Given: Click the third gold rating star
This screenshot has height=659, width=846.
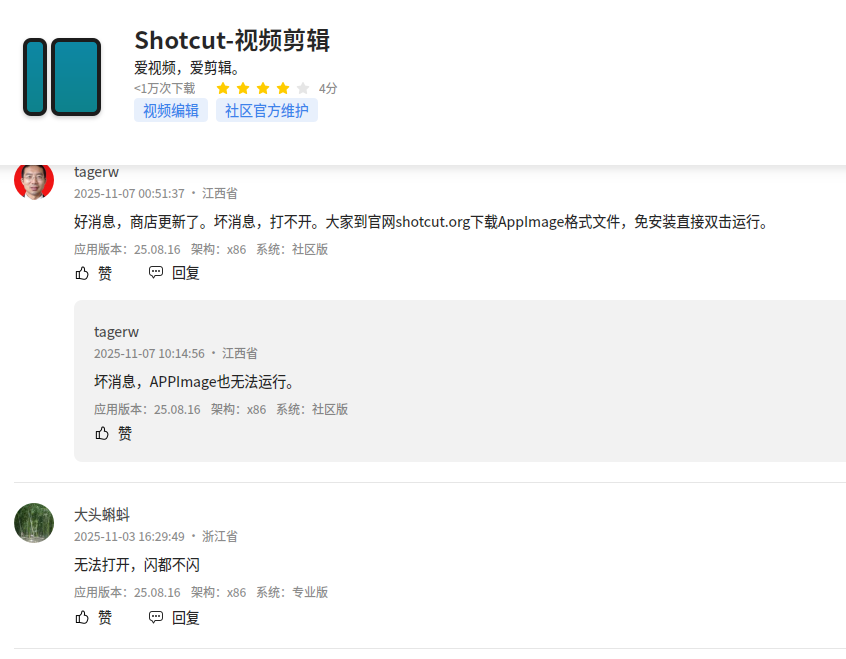Looking at the screenshot, I should tap(263, 88).
